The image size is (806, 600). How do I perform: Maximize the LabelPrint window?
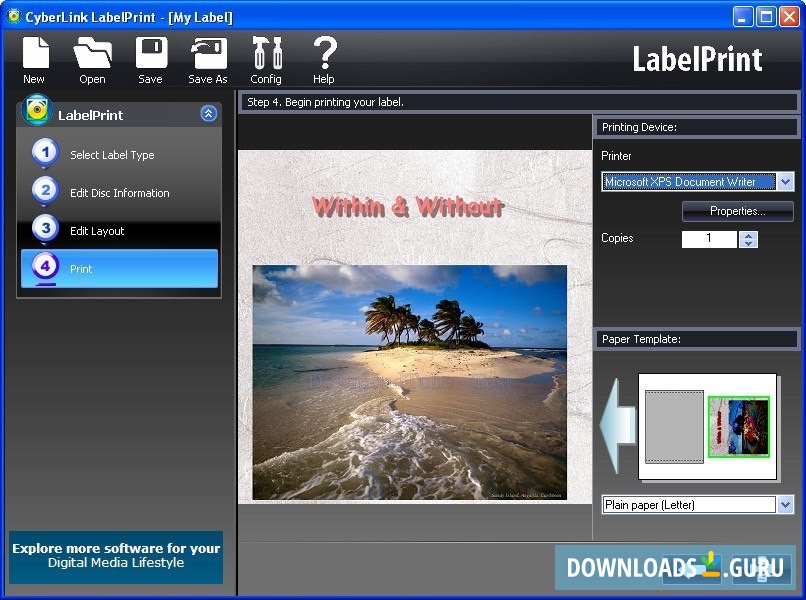[x=766, y=17]
